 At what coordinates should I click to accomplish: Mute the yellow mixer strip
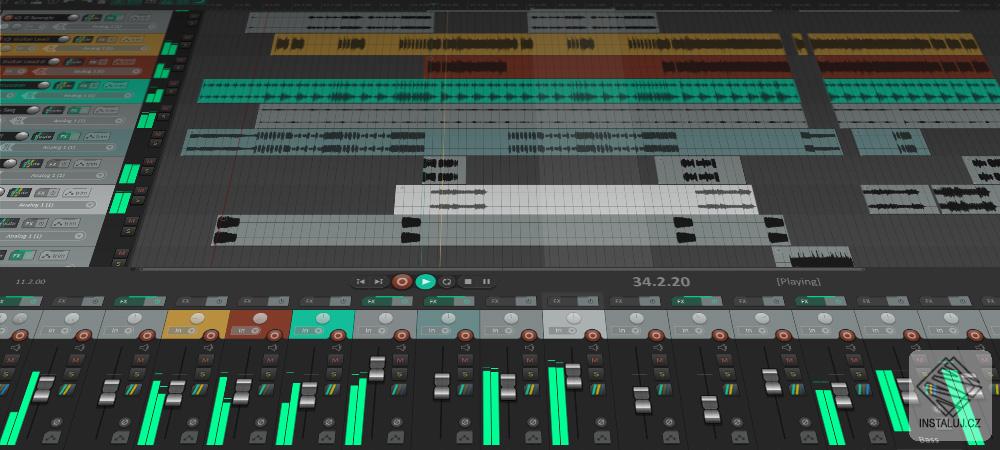[x=205, y=359]
